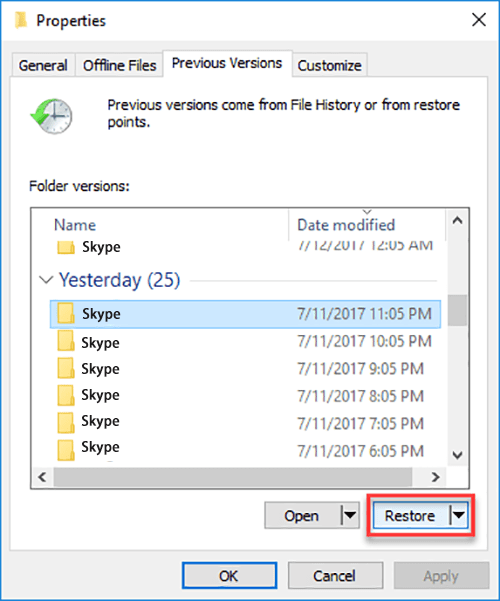
Task: Collapse the Yesterday (25) group
Action: click(46, 280)
